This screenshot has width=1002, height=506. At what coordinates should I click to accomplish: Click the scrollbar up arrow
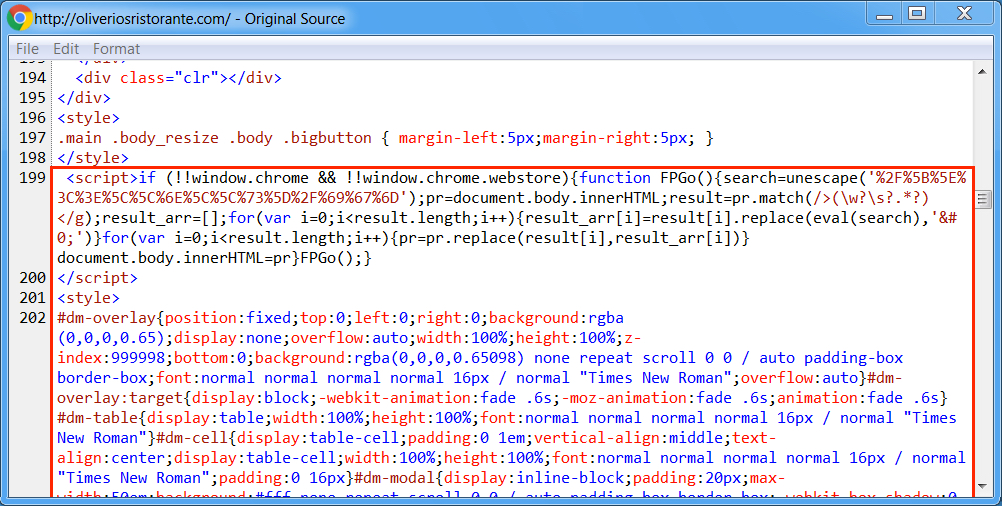coord(983,71)
